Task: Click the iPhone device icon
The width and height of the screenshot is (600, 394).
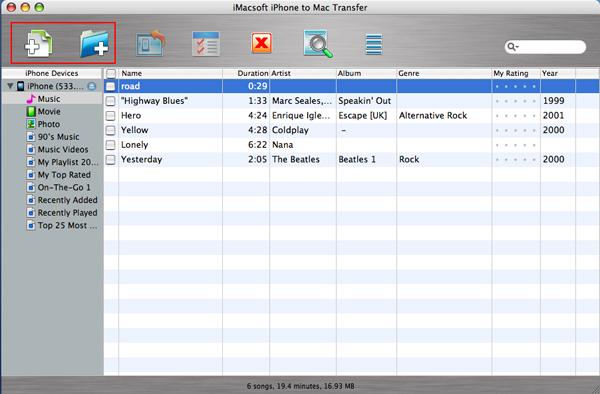Action: (21, 86)
